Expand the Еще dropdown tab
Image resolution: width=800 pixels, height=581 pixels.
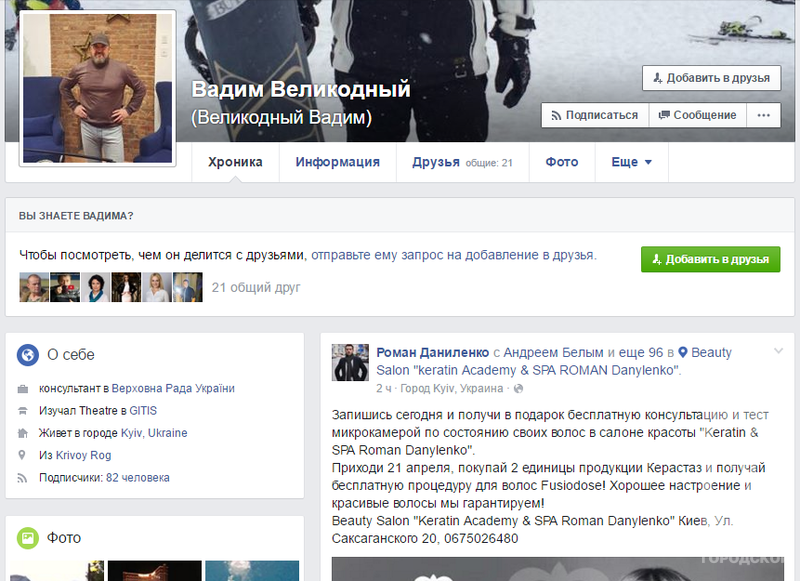click(631, 162)
